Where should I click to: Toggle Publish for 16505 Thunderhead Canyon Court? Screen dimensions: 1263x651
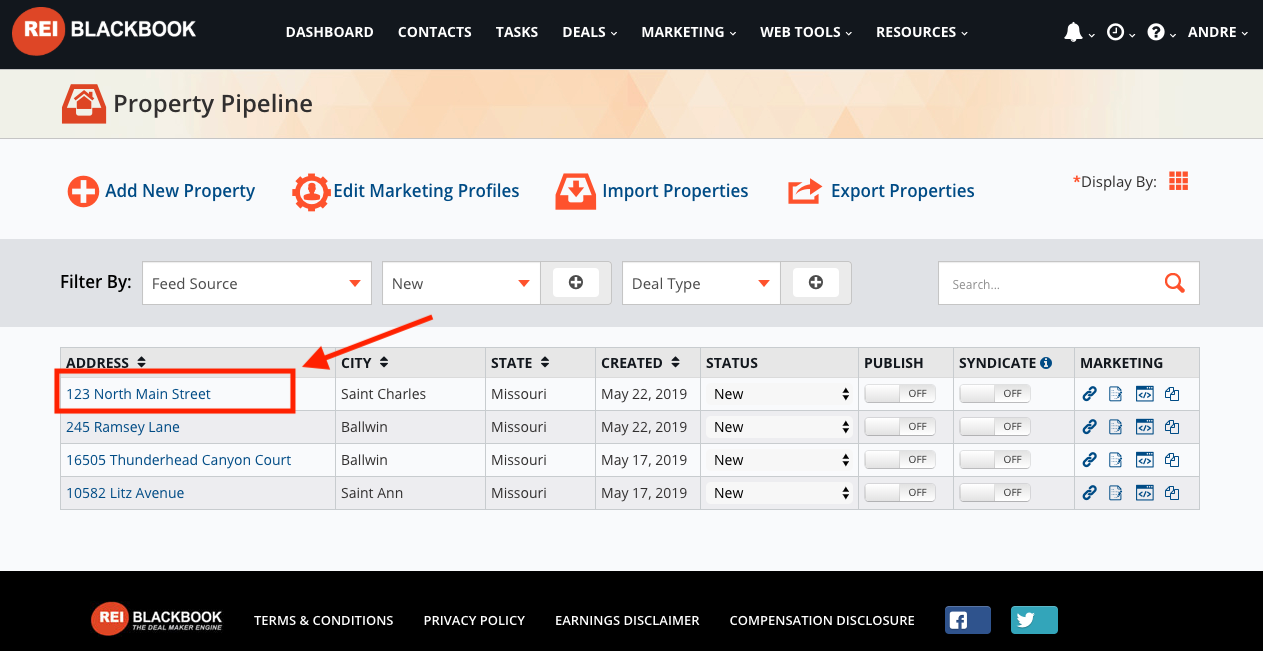(x=900, y=460)
